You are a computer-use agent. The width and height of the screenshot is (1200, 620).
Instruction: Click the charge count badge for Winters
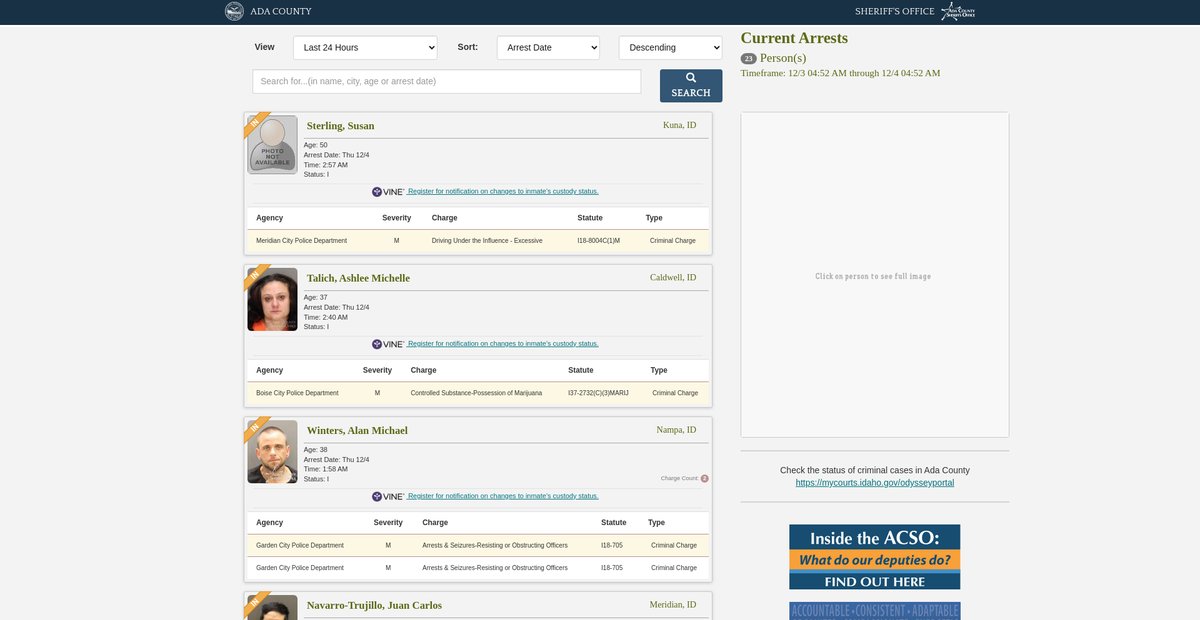tap(704, 478)
